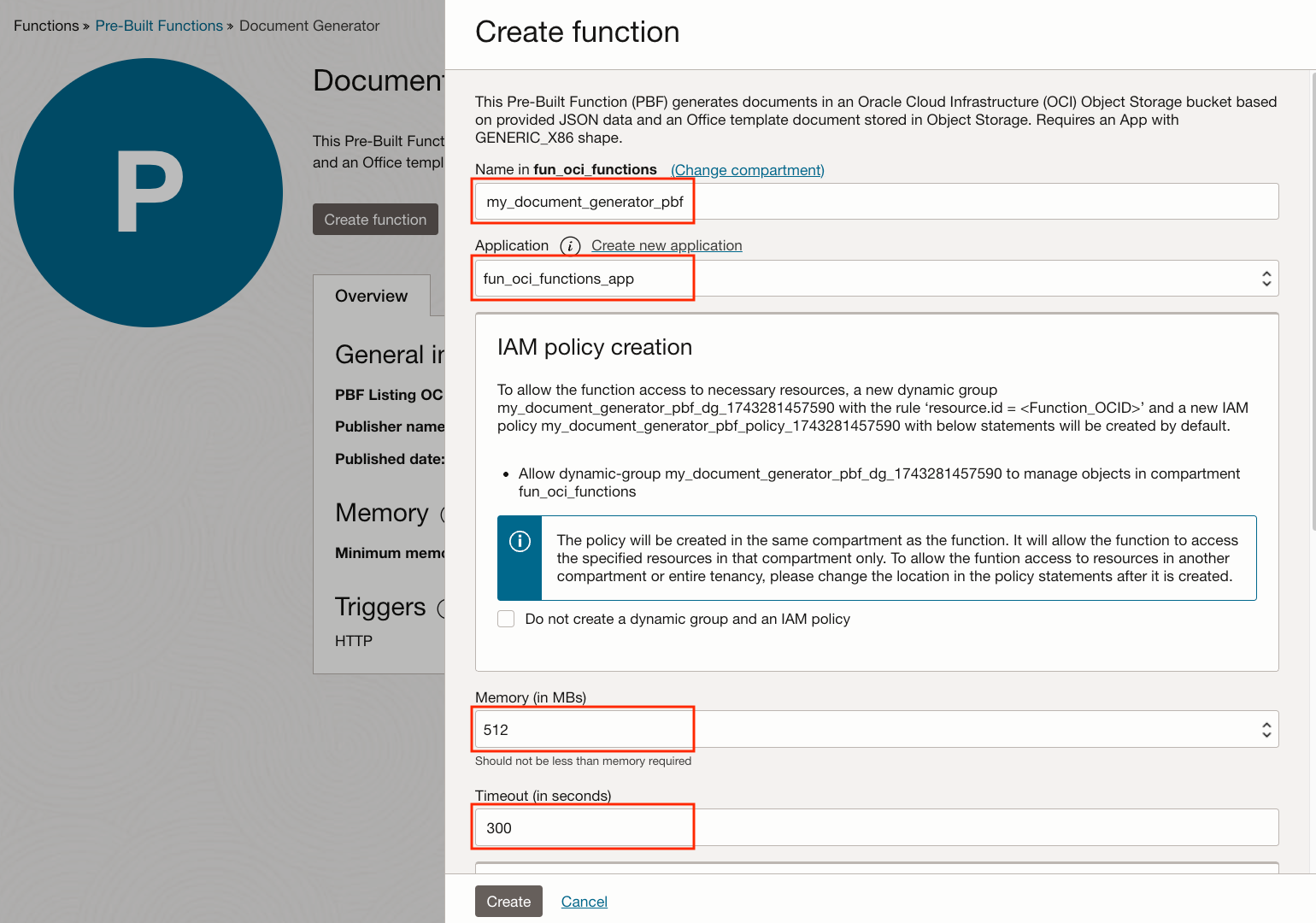Click the Timeout (in seconds) field

click(876, 828)
